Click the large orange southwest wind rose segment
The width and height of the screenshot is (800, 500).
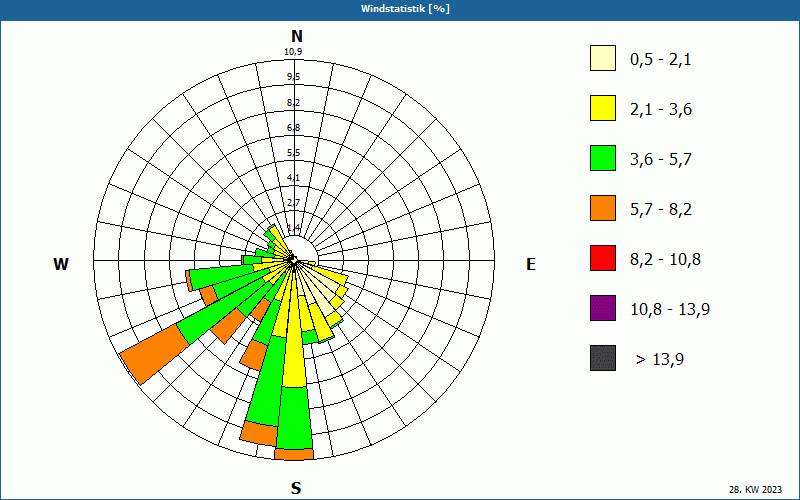[155, 353]
